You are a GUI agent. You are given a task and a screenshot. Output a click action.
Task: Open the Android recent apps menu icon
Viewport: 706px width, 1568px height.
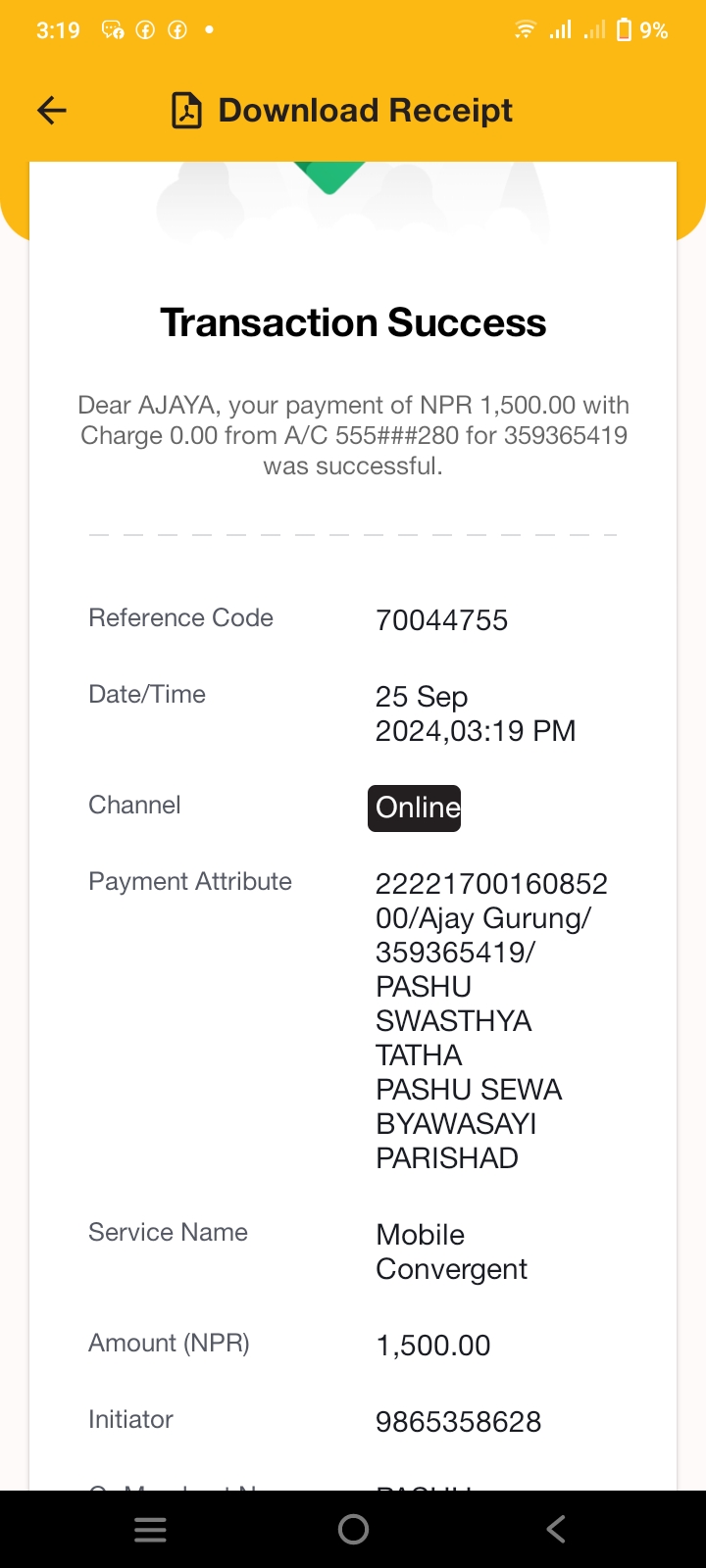pos(150,1530)
